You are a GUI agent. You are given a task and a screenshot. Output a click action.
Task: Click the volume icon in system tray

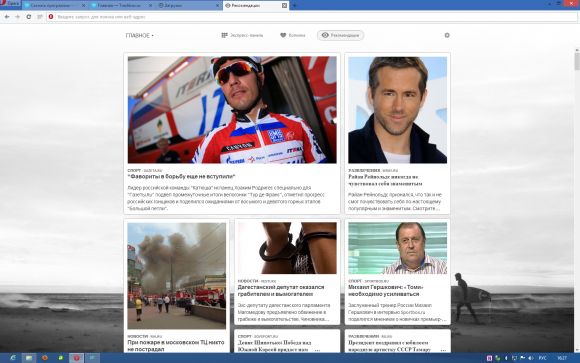[531, 358]
